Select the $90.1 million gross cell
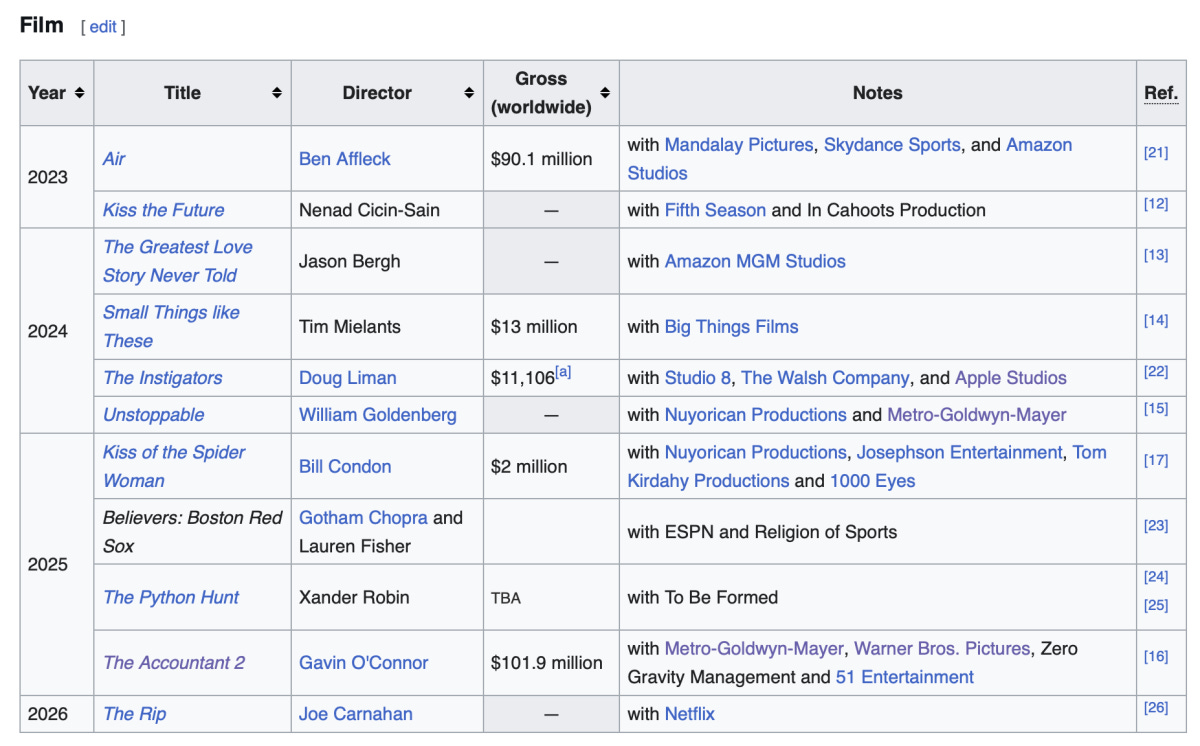The width and height of the screenshot is (1200, 746). (551, 159)
